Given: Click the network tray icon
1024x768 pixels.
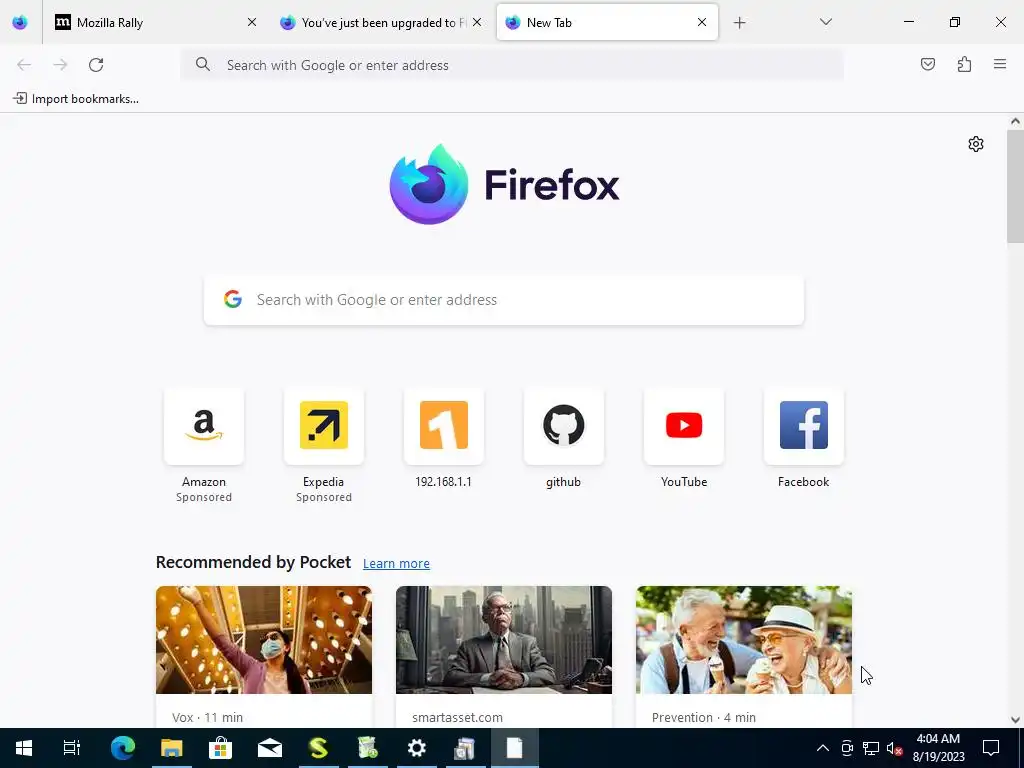Looking at the screenshot, I should click(x=871, y=748).
